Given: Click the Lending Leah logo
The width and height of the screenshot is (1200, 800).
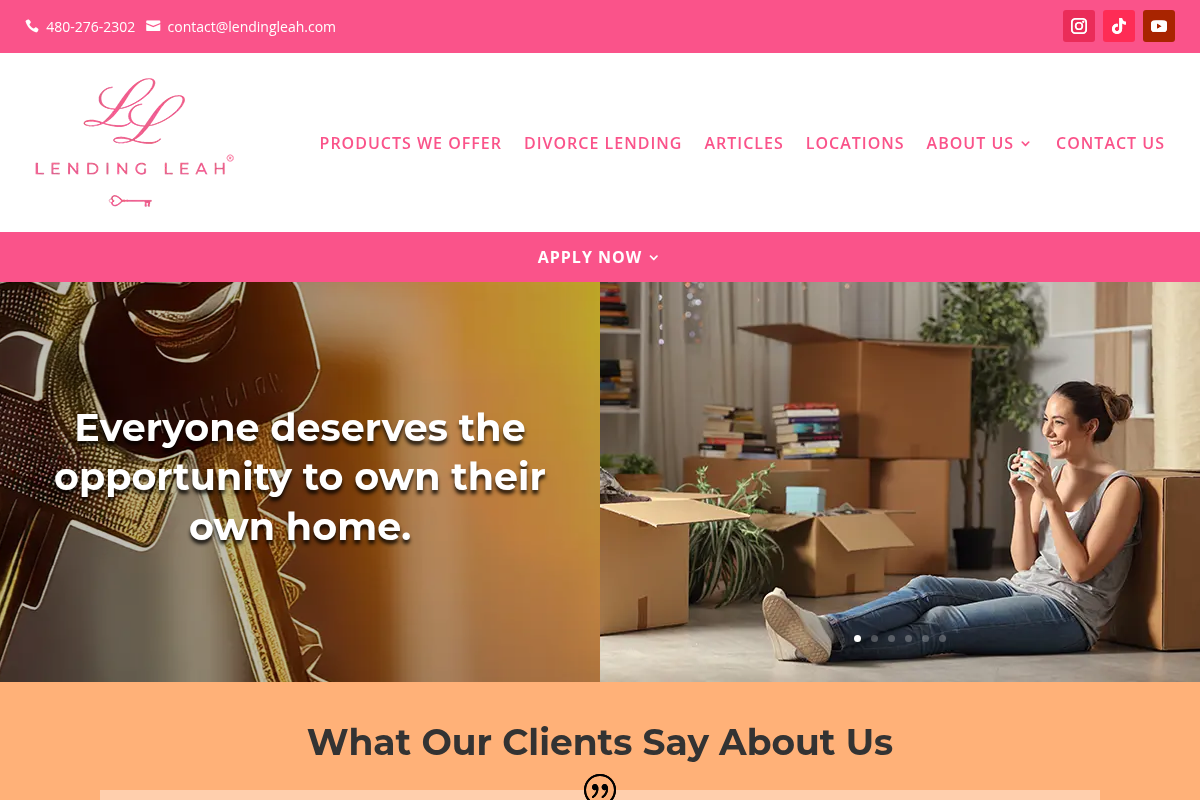Looking at the screenshot, I should pos(134,142).
